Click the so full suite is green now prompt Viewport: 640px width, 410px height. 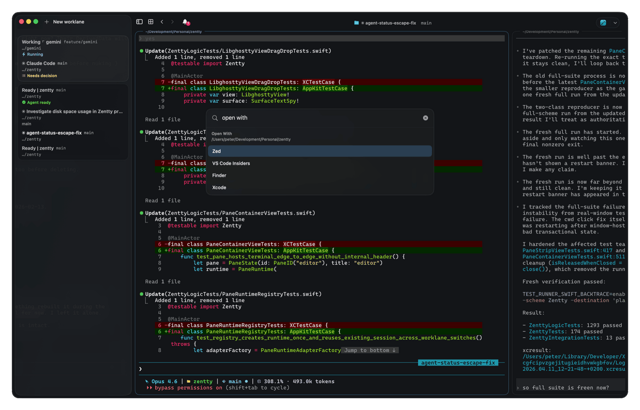click(565, 388)
